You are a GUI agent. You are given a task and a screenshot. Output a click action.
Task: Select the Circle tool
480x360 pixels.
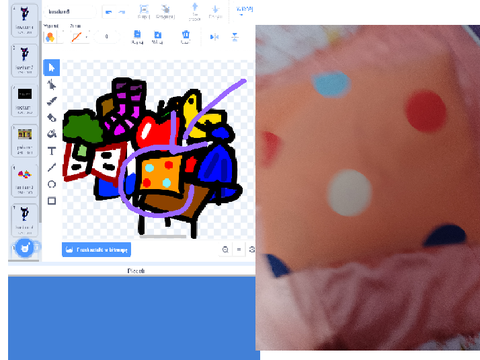[51, 184]
